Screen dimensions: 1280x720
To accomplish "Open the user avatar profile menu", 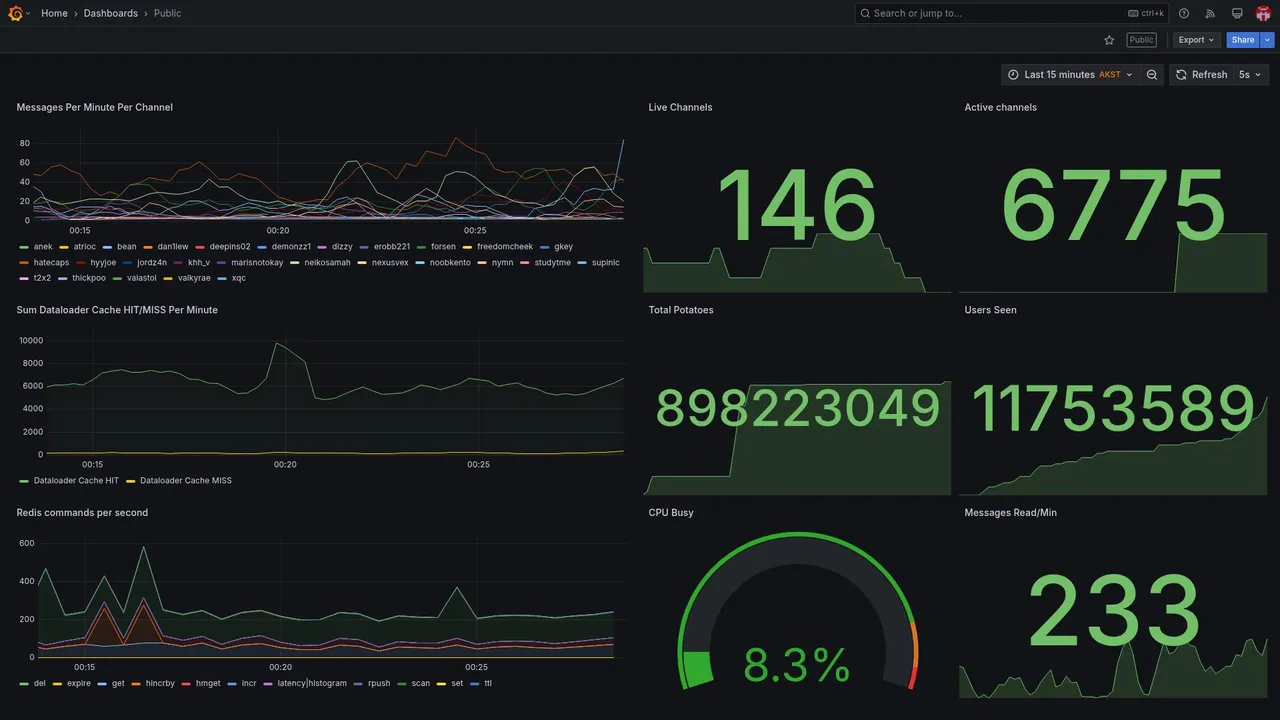I will tap(1263, 13).
